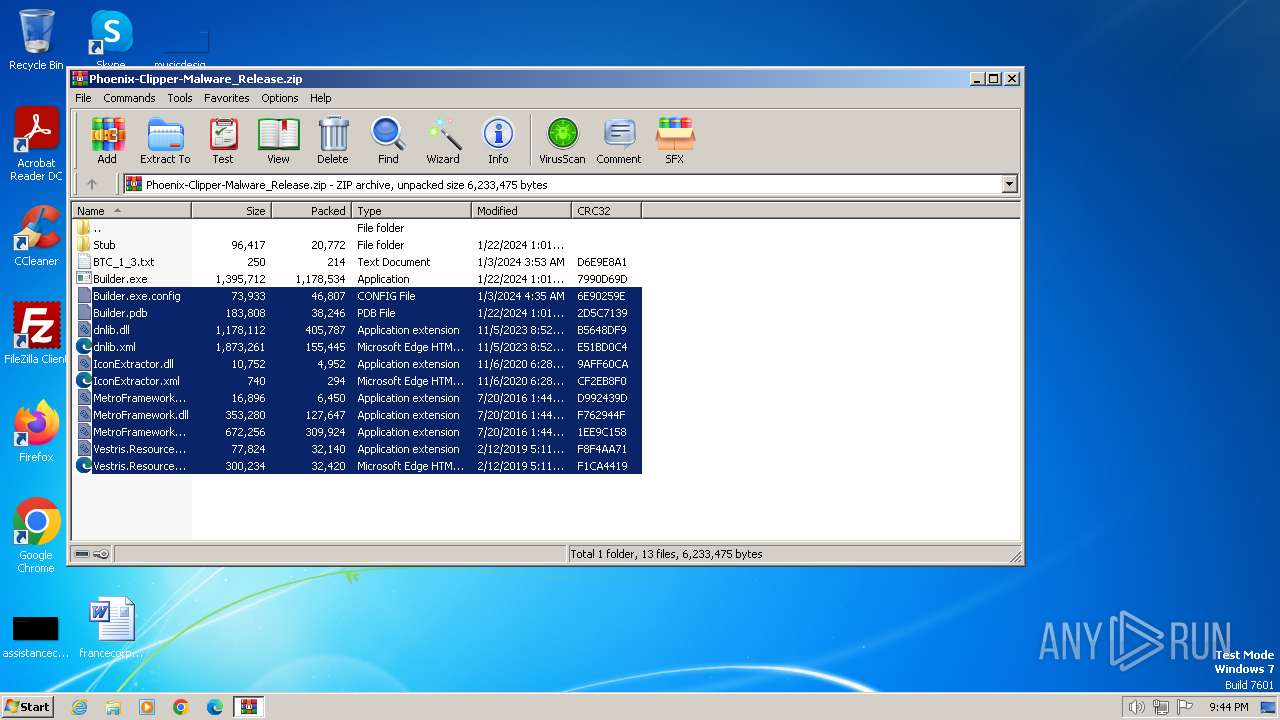The width and height of the screenshot is (1280, 720).
Task: Open Chrome from the taskbar
Action: tap(181, 707)
